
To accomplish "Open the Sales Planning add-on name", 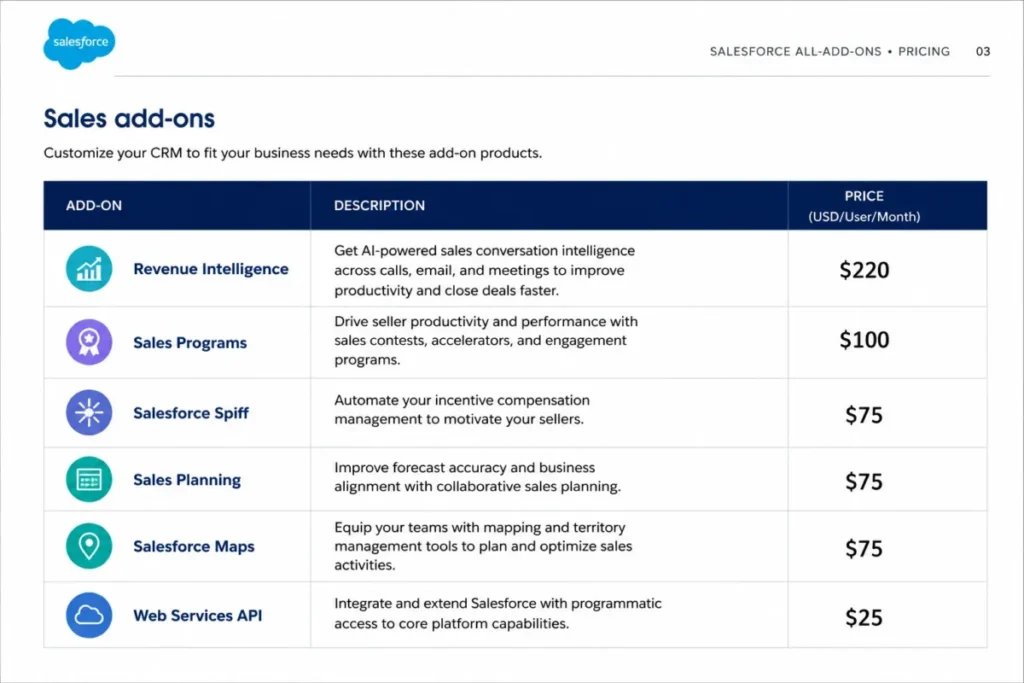I will [187, 480].
